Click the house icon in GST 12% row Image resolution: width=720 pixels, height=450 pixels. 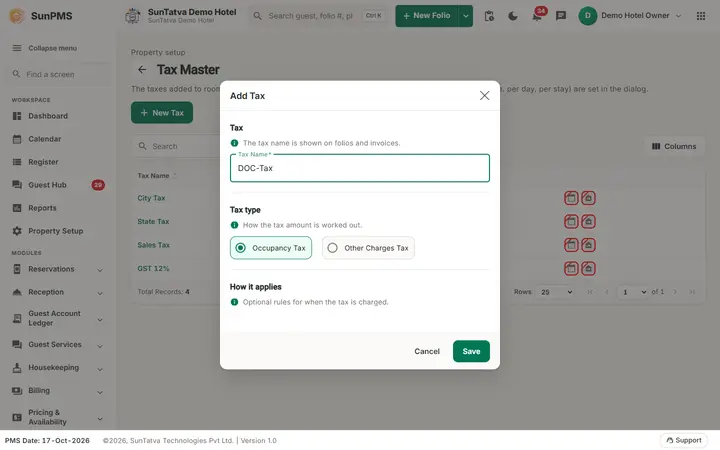click(588, 269)
